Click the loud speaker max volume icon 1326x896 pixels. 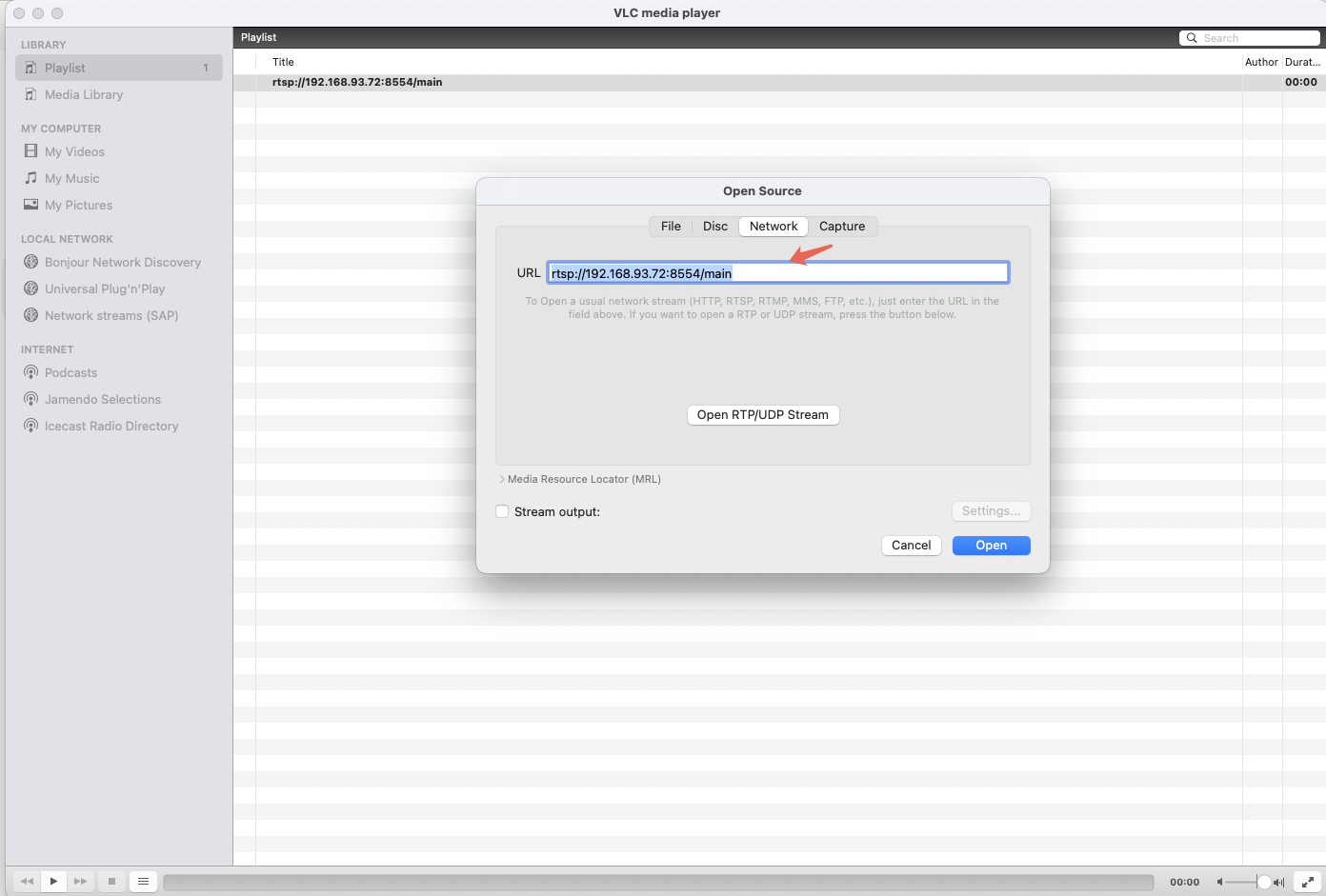(1278, 882)
